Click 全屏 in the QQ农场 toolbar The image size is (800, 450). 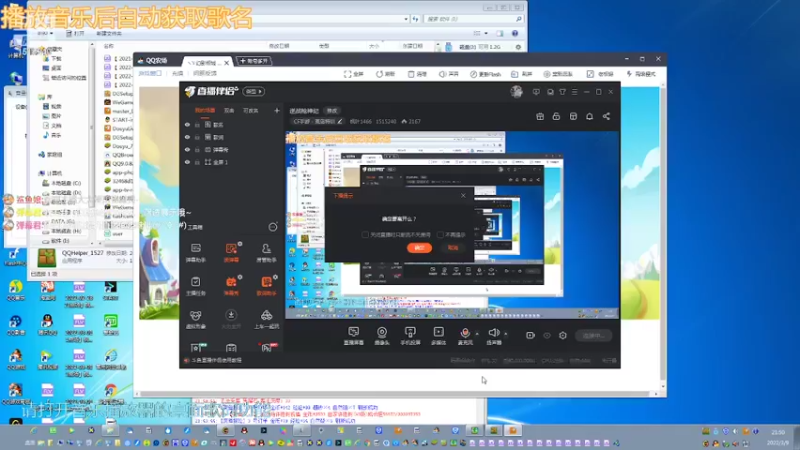click(354, 74)
